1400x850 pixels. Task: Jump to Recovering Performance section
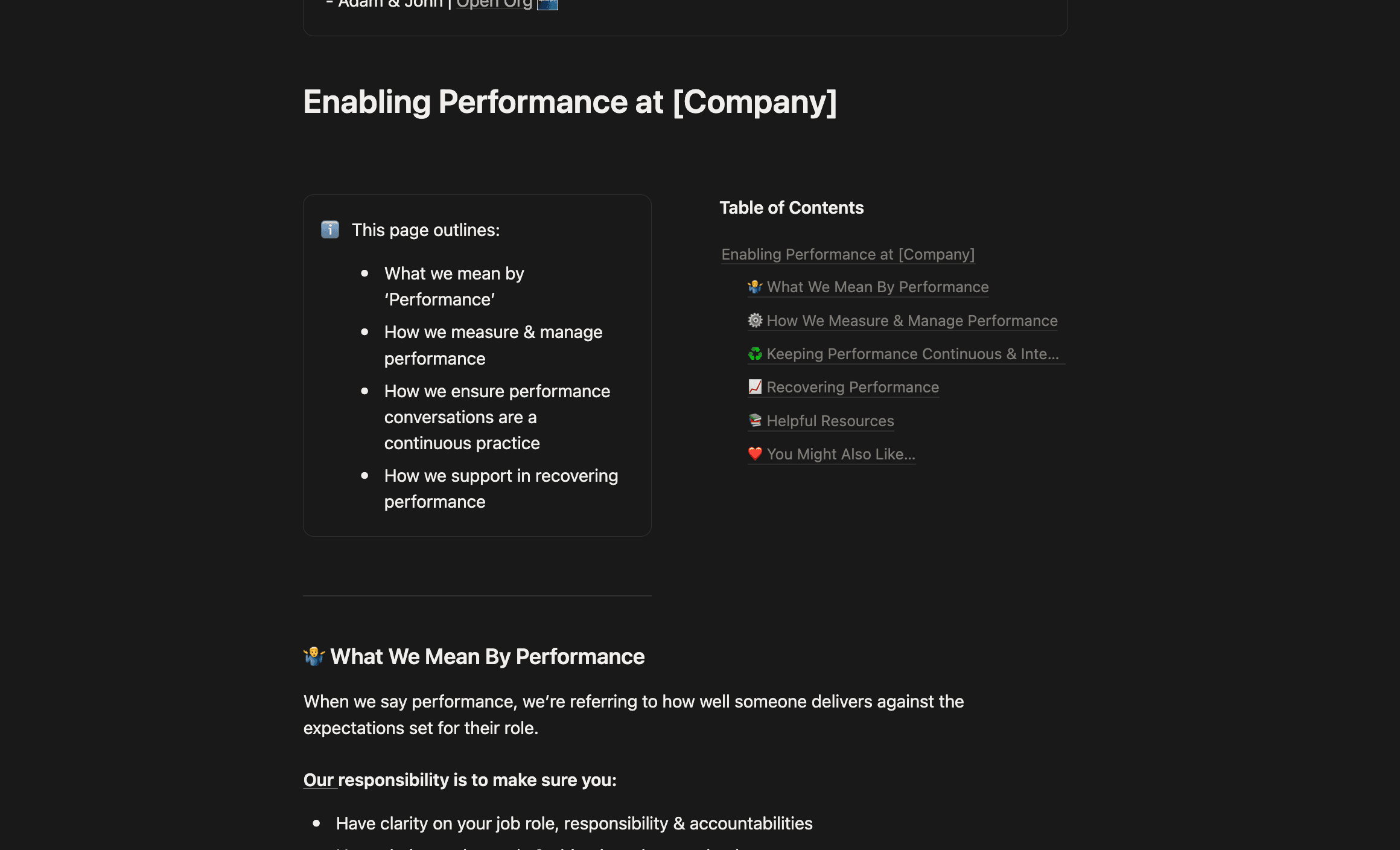tap(853, 387)
